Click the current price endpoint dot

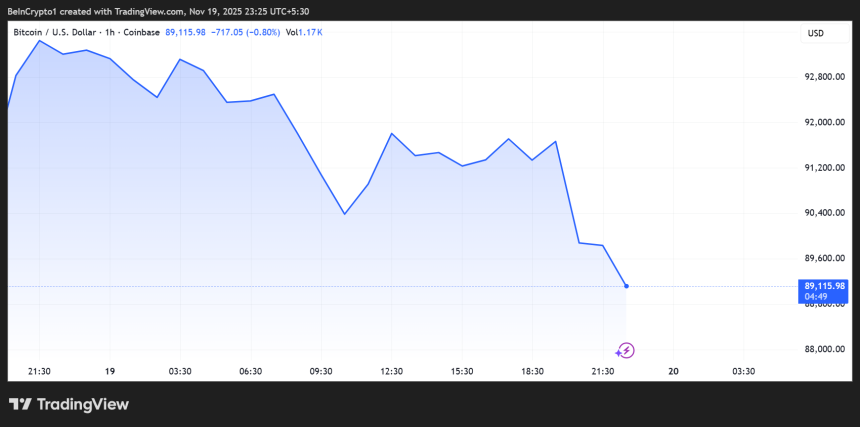click(626, 286)
